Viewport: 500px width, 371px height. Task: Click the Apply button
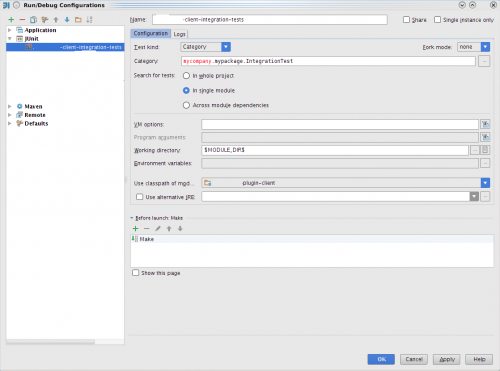447,359
